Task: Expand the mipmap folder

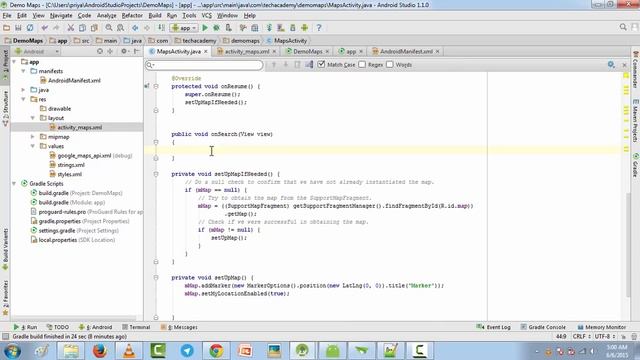Action: click(33, 137)
